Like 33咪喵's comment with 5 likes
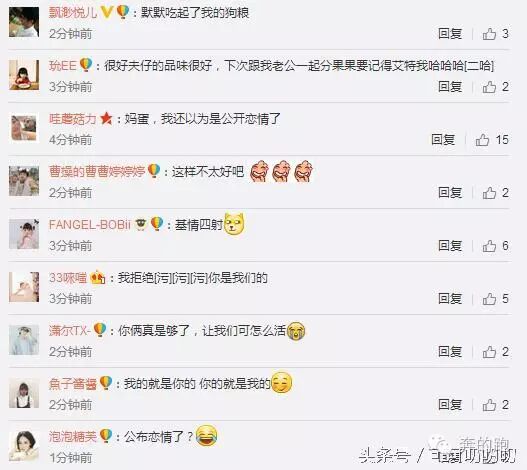 (489, 299)
